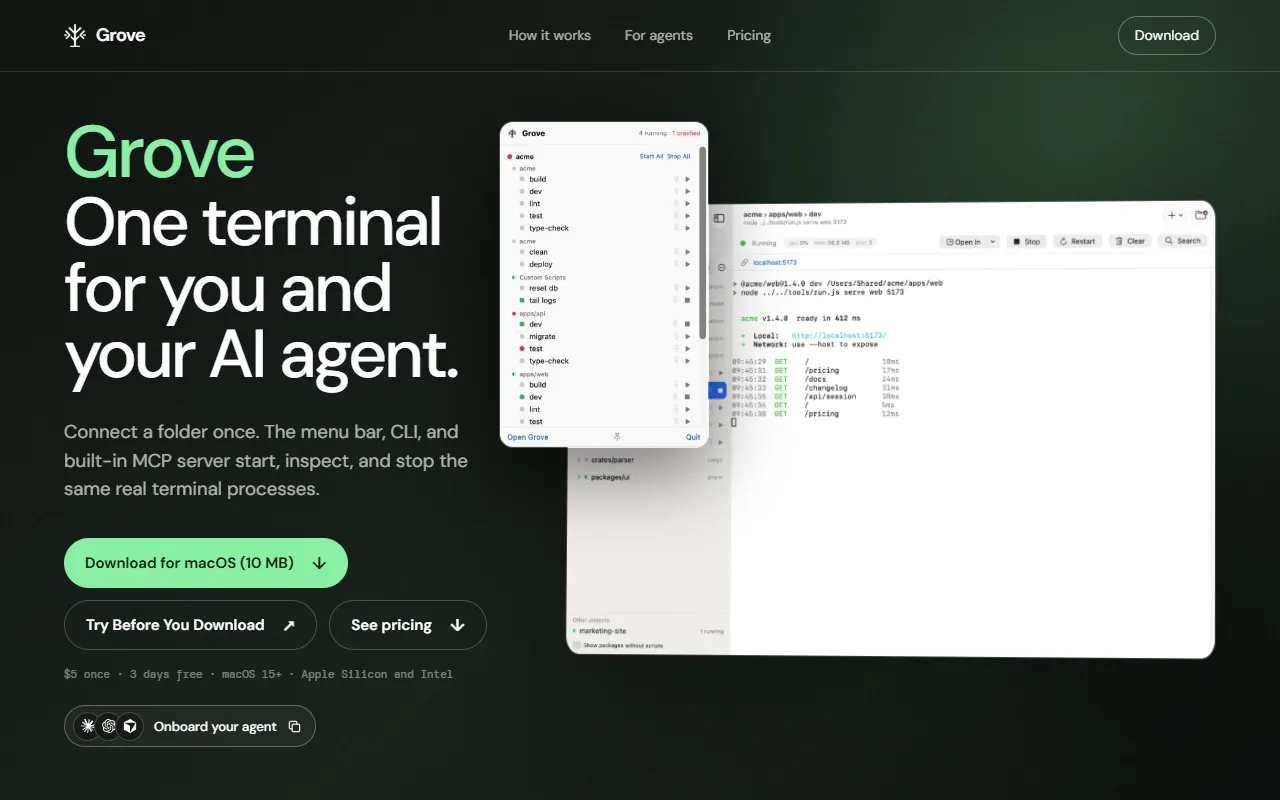Toggle the sidebar icon in Grove window
Screen dimensions: 1280x800
pos(718,218)
